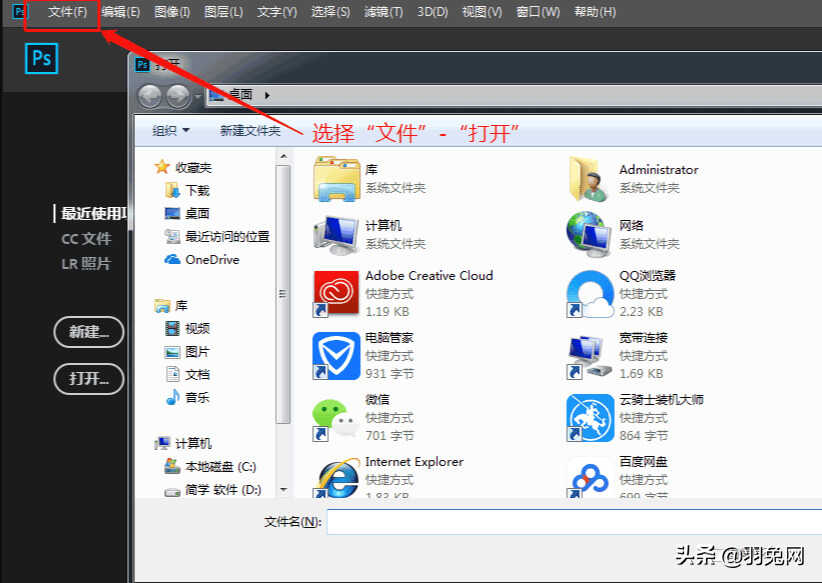
Task: Select the Administrator folder icon
Action: tap(590, 179)
